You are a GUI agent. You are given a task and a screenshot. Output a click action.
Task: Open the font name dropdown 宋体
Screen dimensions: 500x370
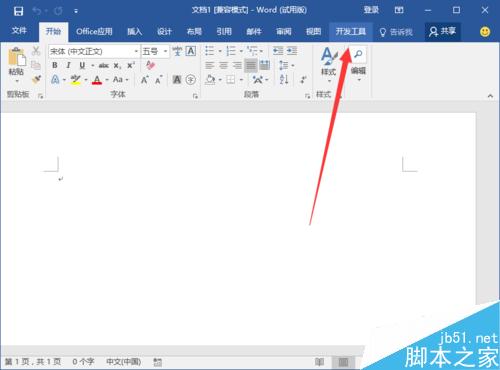pyautogui.click(x=94, y=51)
